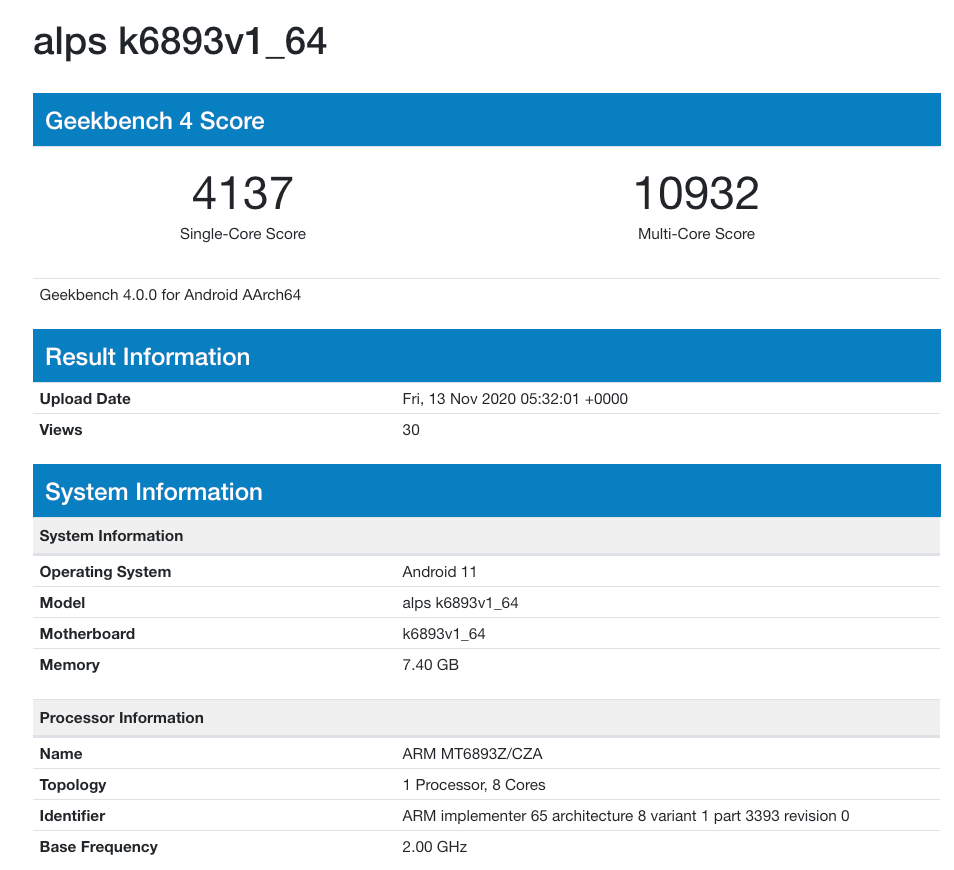This screenshot has height=870, width=954.
Task: Click the Base Frequency value 2.00 GHz
Action: point(434,847)
